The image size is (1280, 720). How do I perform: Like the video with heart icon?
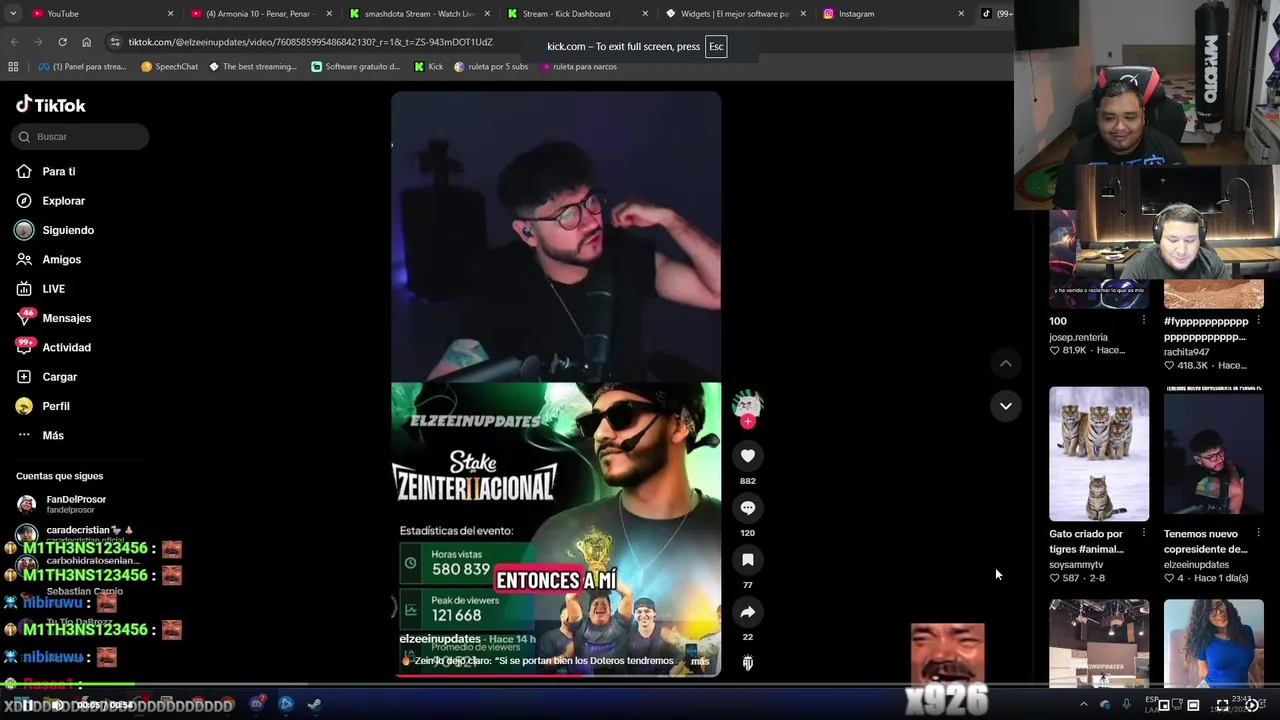pos(748,456)
